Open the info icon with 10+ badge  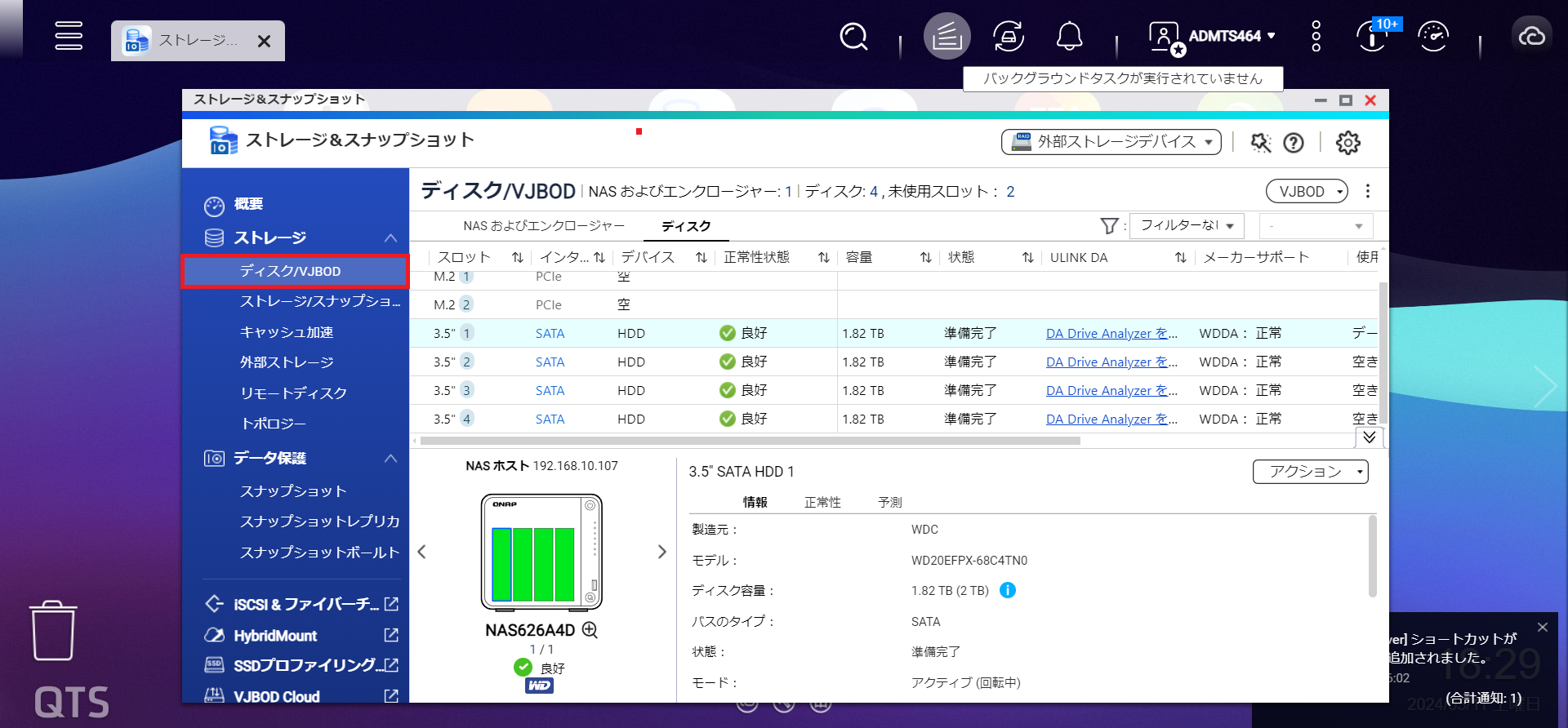(1373, 36)
